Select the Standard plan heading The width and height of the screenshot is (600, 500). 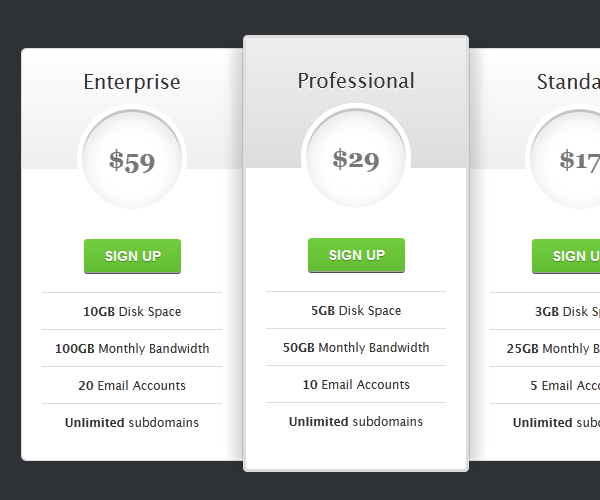[x=568, y=82]
